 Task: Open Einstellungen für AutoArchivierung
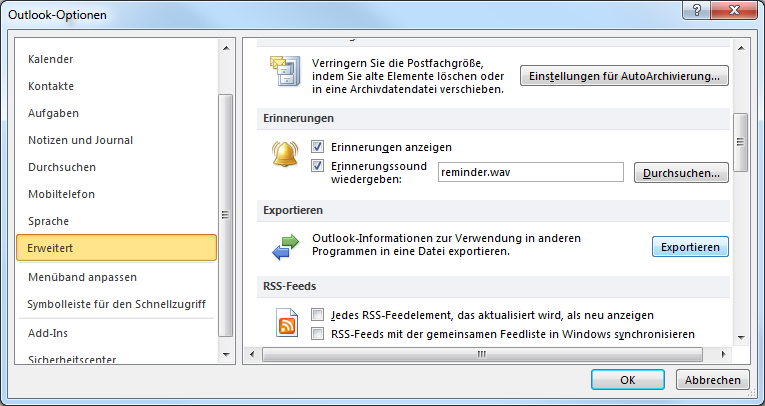tap(624, 76)
